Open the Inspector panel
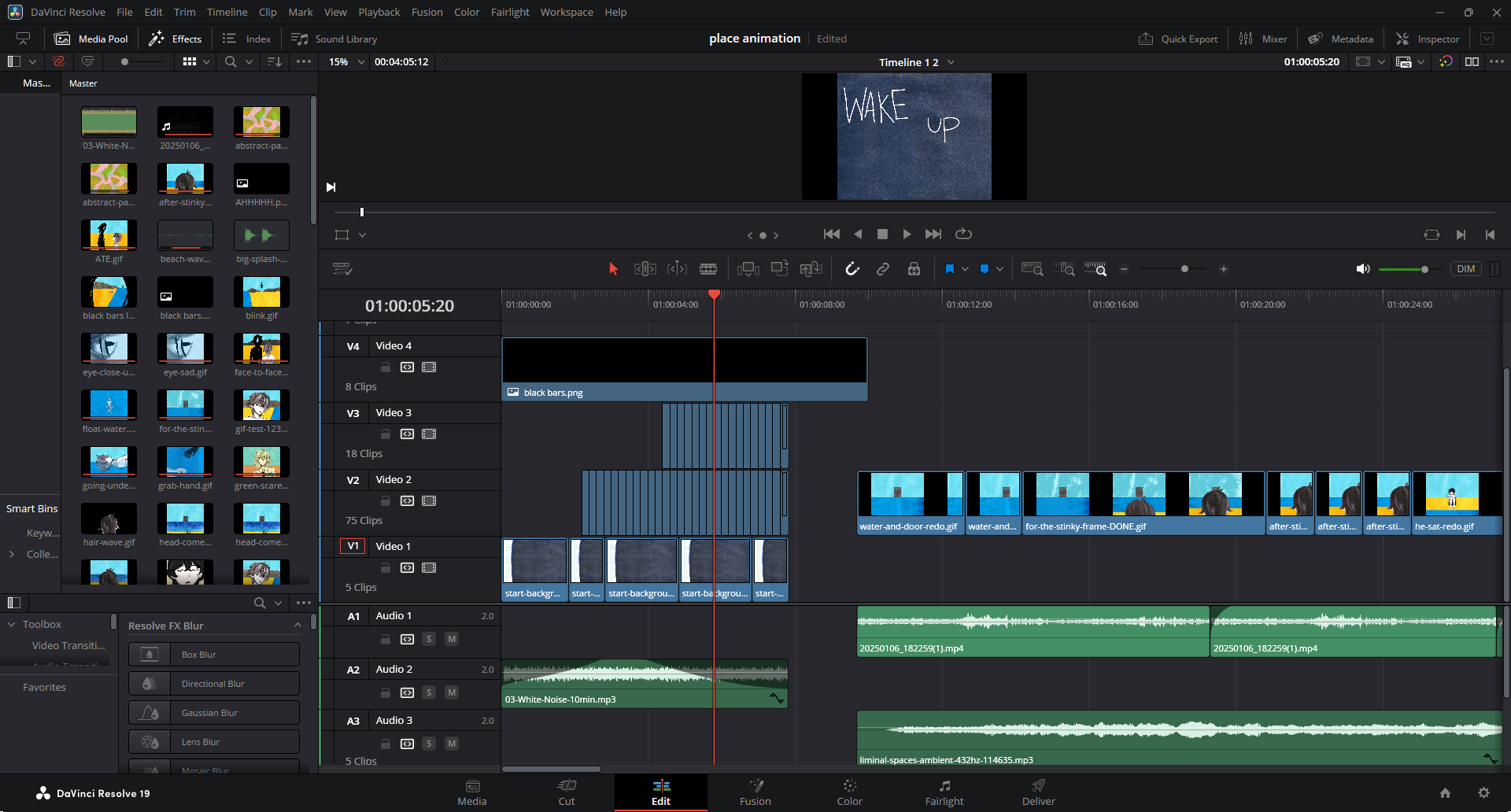Screen dimensions: 1511x812 pyautogui.click(x=1428, y=39)
